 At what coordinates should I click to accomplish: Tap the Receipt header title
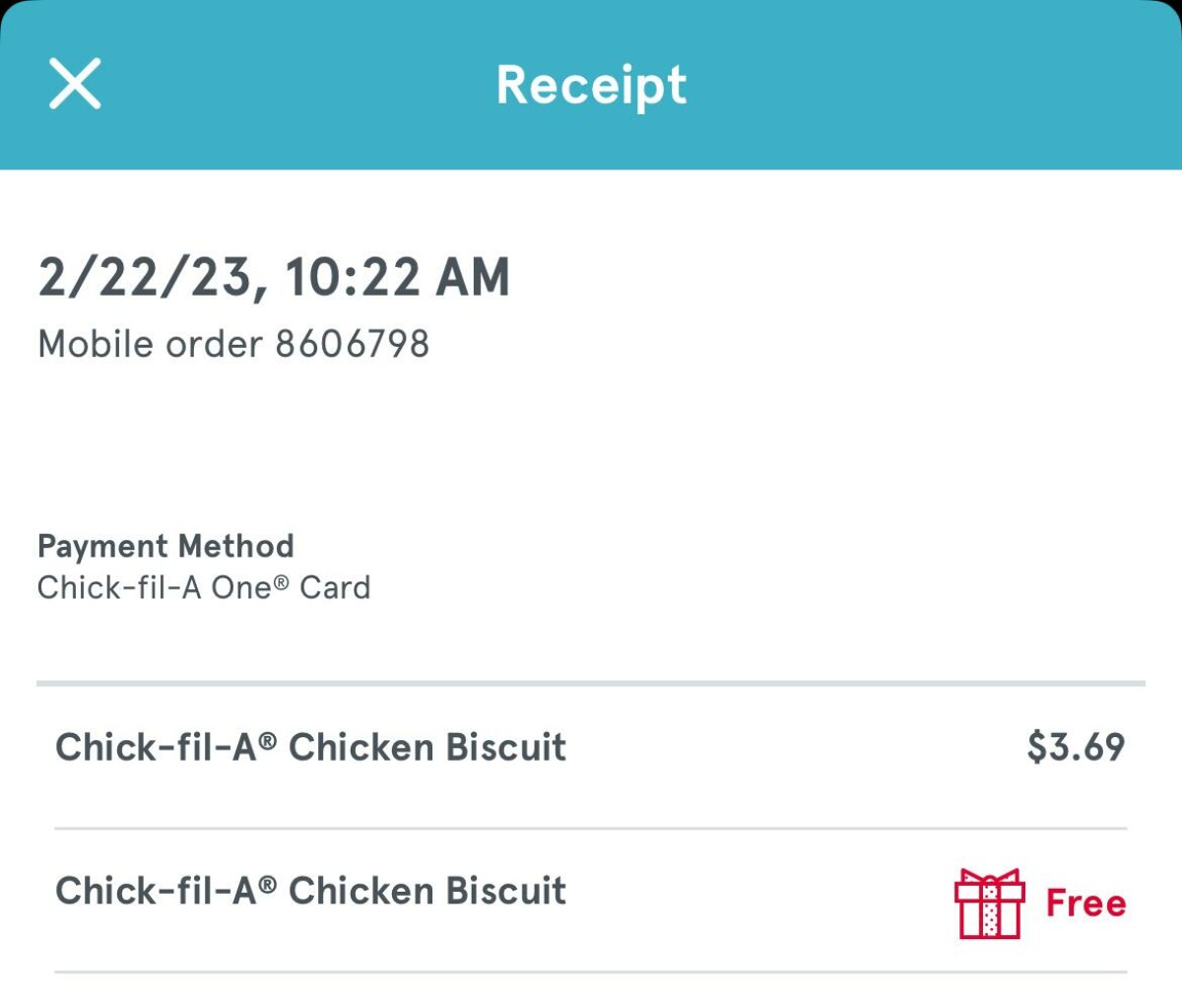pyautogui.click(x=591, y=85)
